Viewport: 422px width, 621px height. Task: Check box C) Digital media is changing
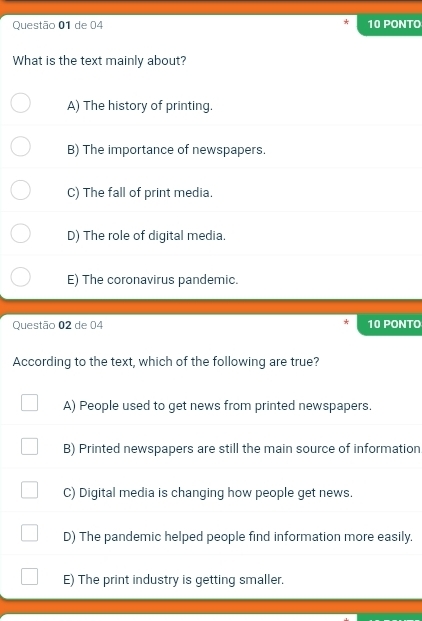pos(30,490)
